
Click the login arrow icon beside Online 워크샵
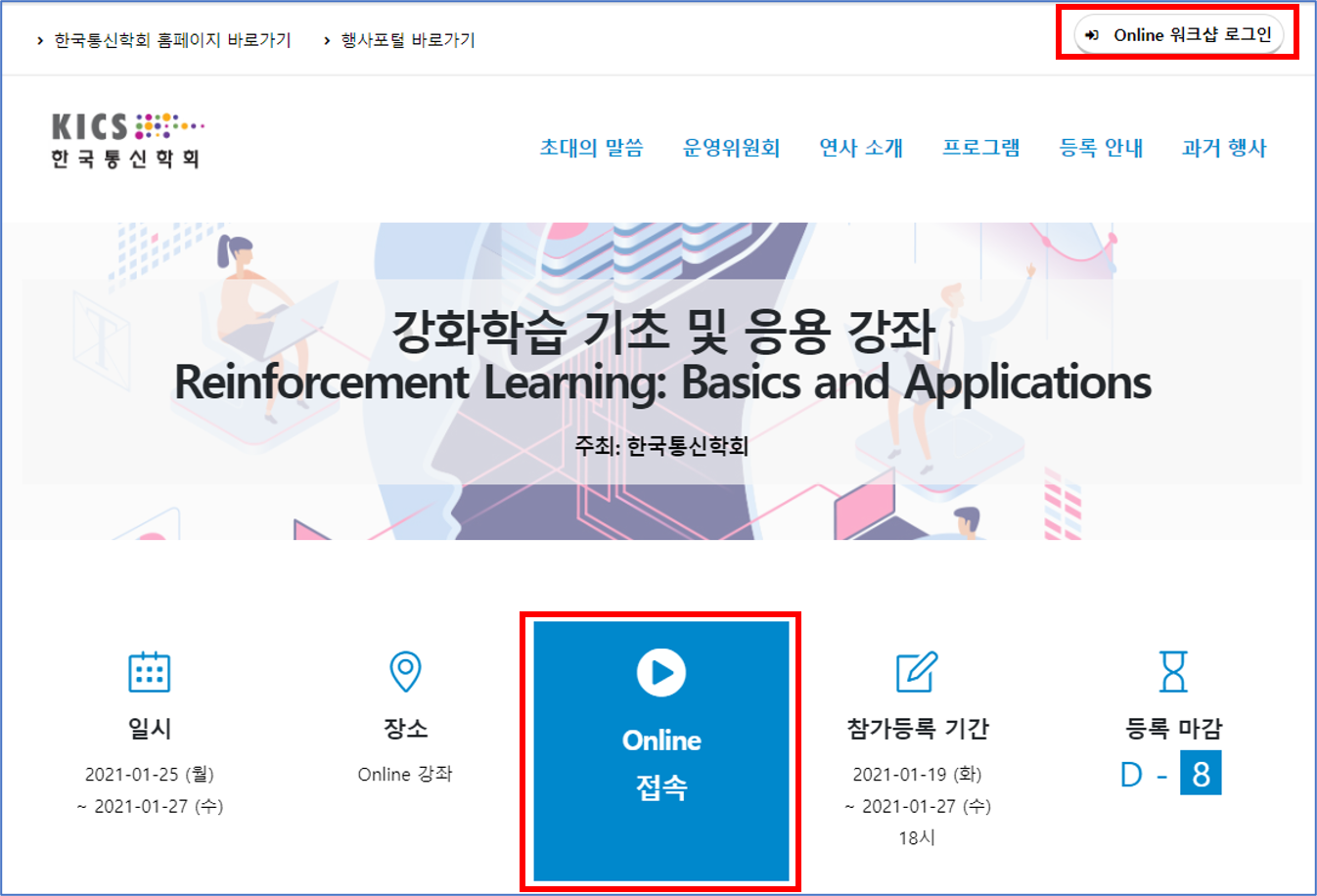[1092, 35]
